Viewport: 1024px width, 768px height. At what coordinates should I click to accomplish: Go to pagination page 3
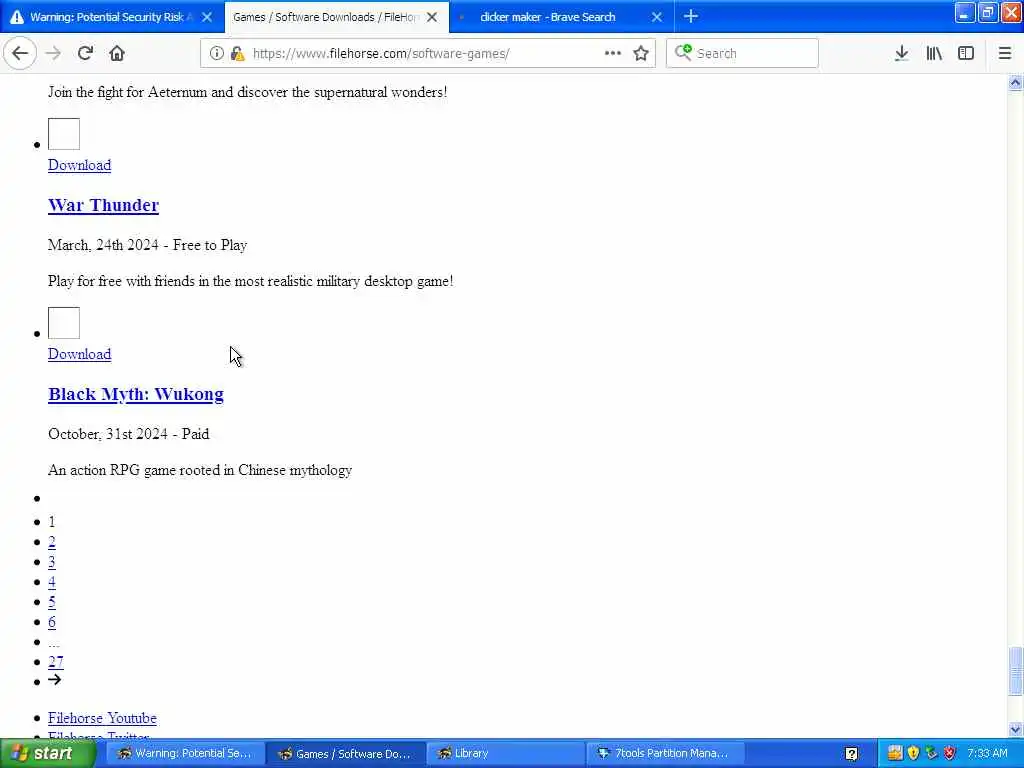pyautogui.click(x=52, y=562)
